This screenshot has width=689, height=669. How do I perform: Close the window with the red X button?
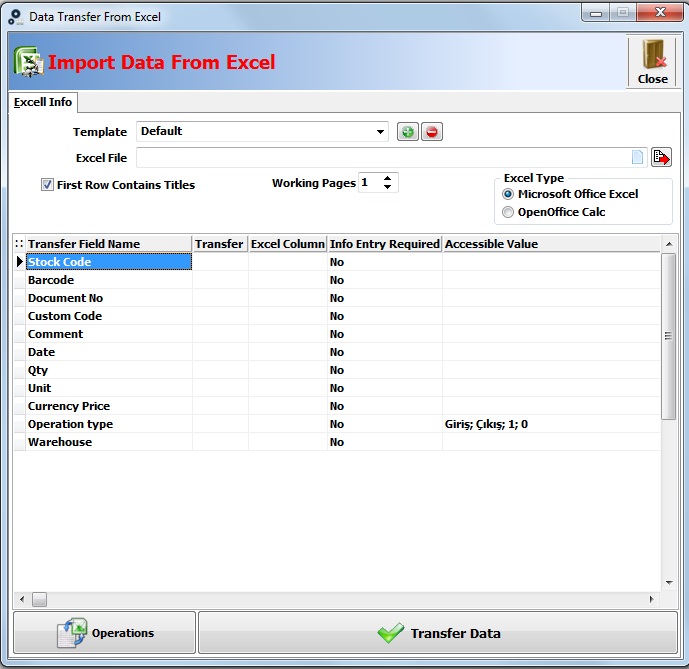coord(660,12)
